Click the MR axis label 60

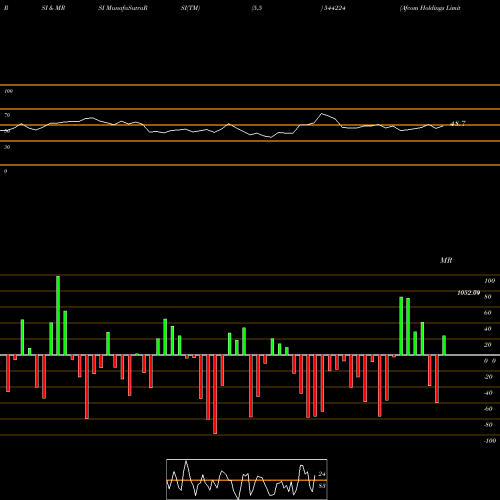pyautogui.click(x=487, y=313)
